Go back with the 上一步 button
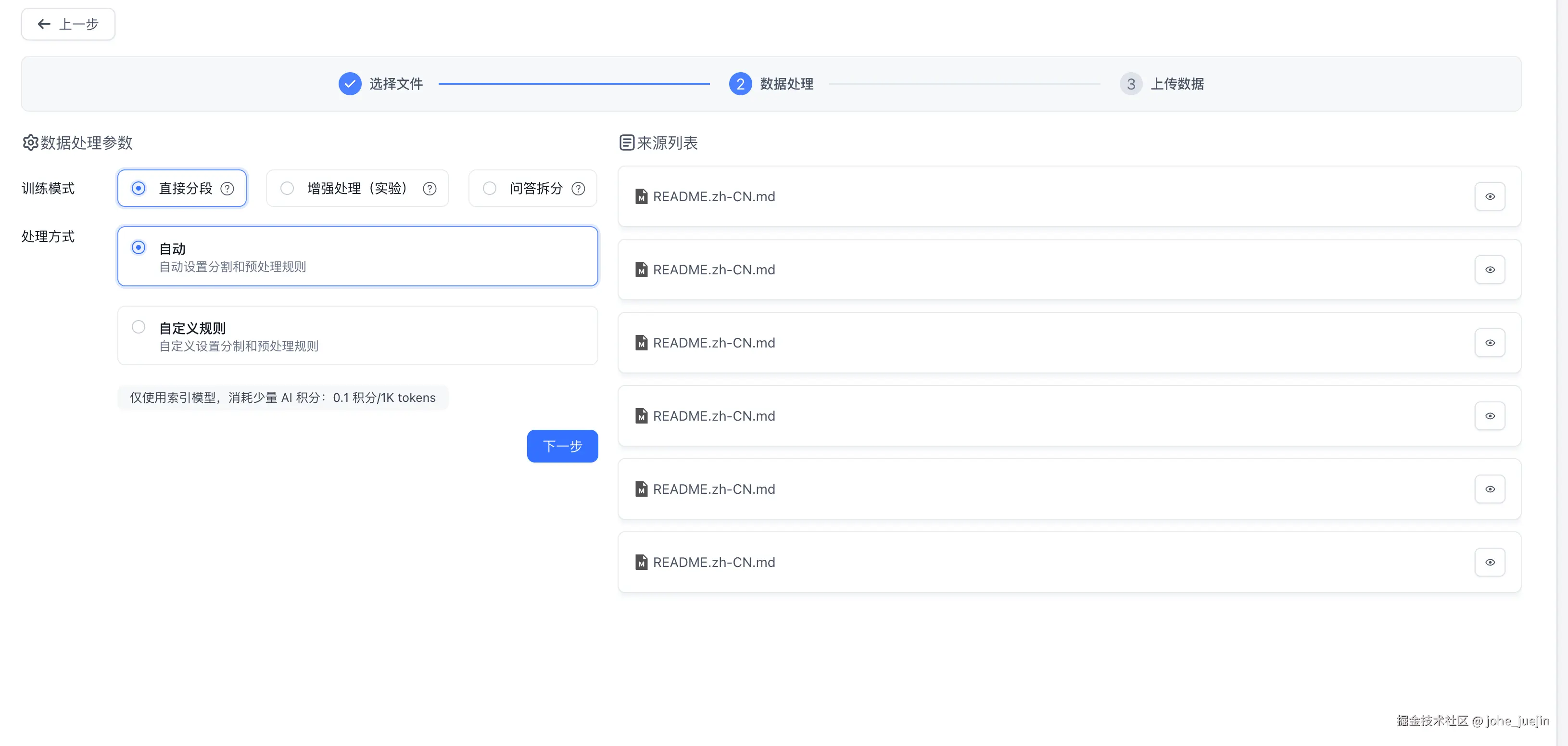Viewport: 1568px width, 746px height. [68, 25]
